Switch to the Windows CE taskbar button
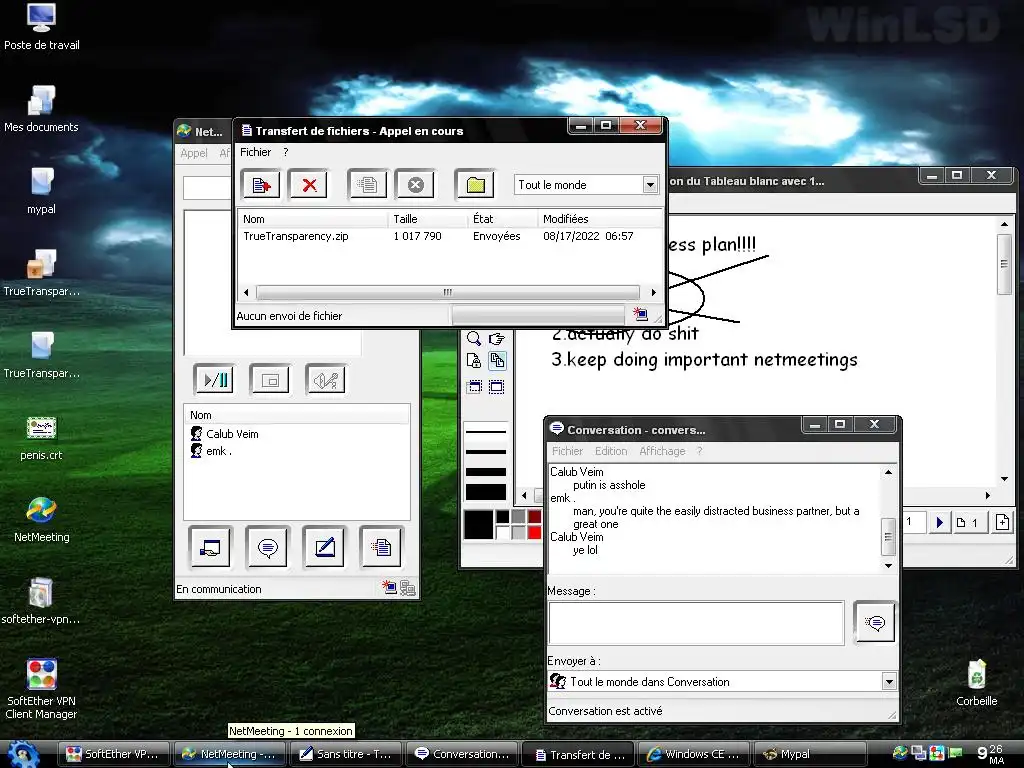The width and height of the screenshot is (1024, 768). coord(694,754)
